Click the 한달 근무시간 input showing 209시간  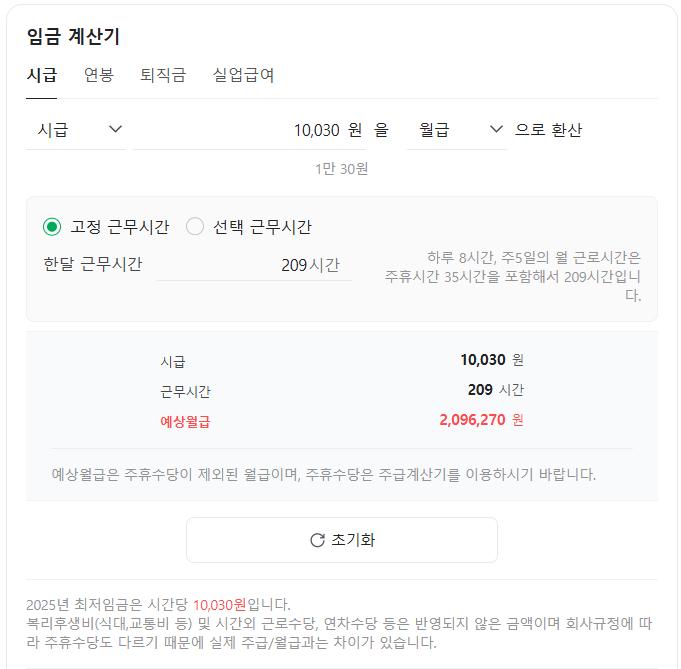click(x=254, y=265)
